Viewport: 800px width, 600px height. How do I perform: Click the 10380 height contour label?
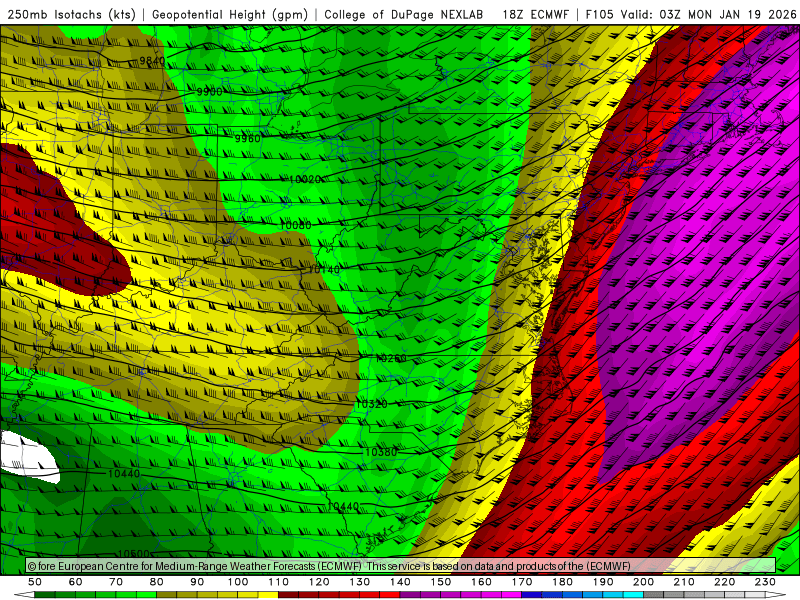click(381, 452)
